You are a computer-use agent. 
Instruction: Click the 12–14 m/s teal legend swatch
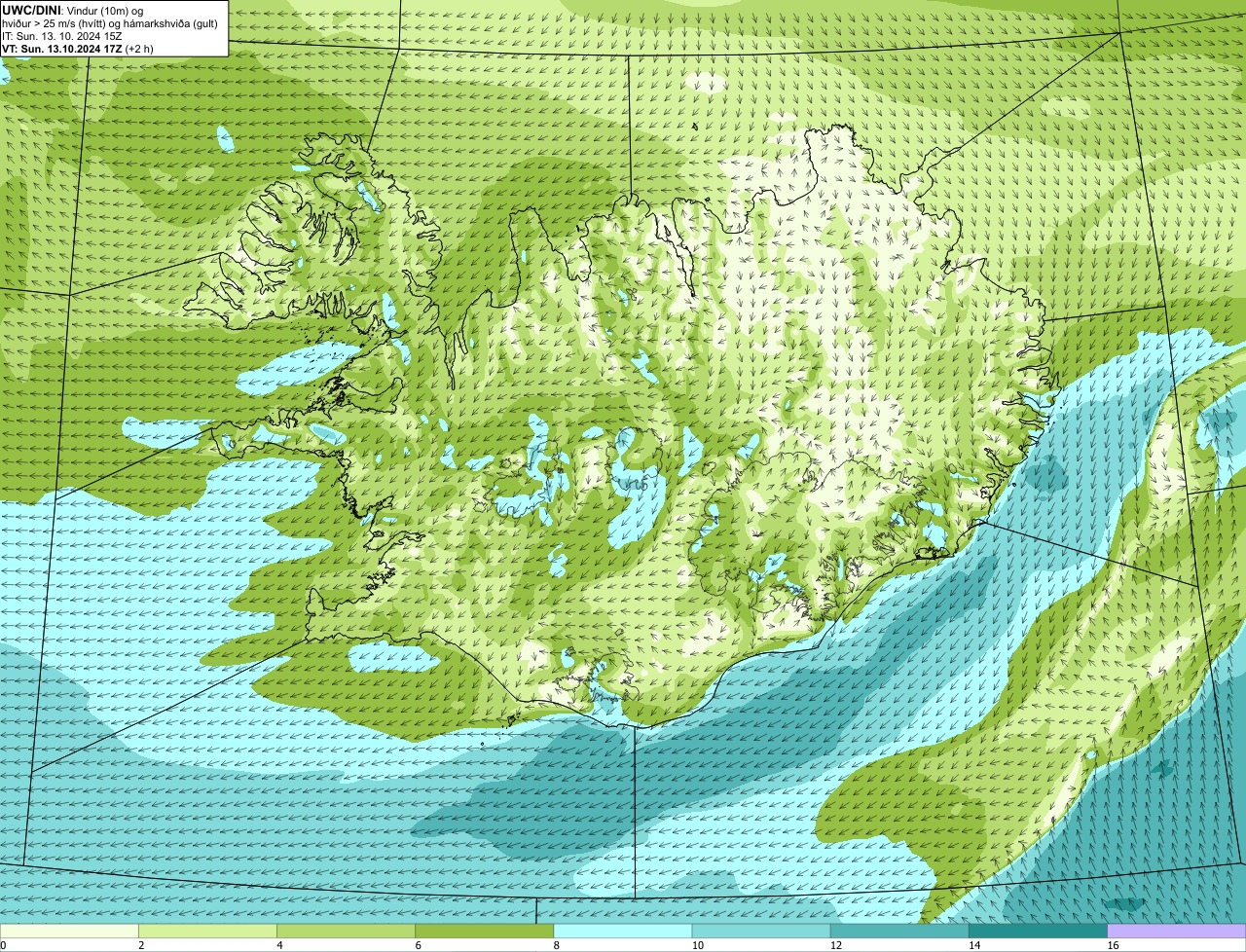coord(899,931)
